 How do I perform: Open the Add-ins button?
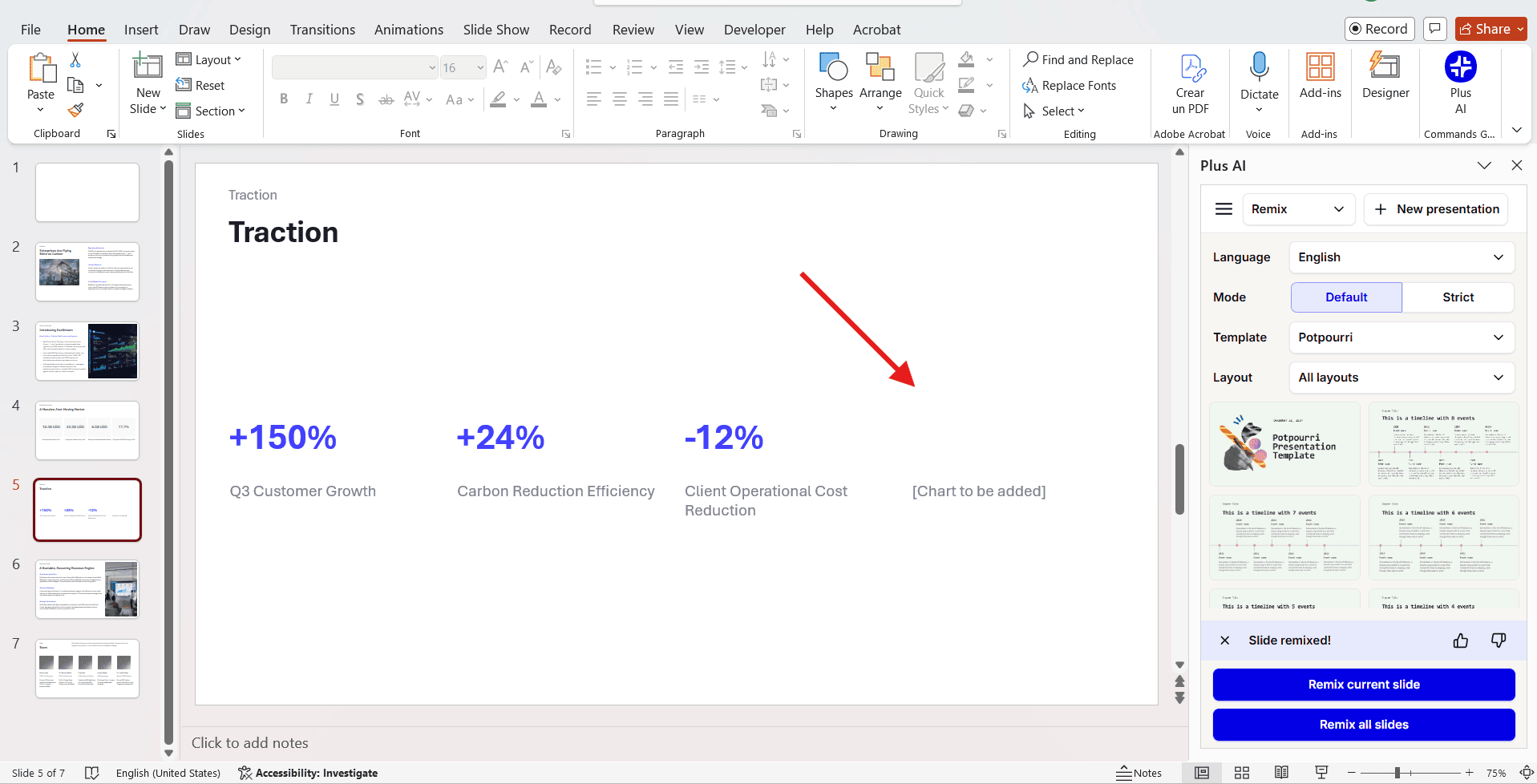[x=1321, y=77]
